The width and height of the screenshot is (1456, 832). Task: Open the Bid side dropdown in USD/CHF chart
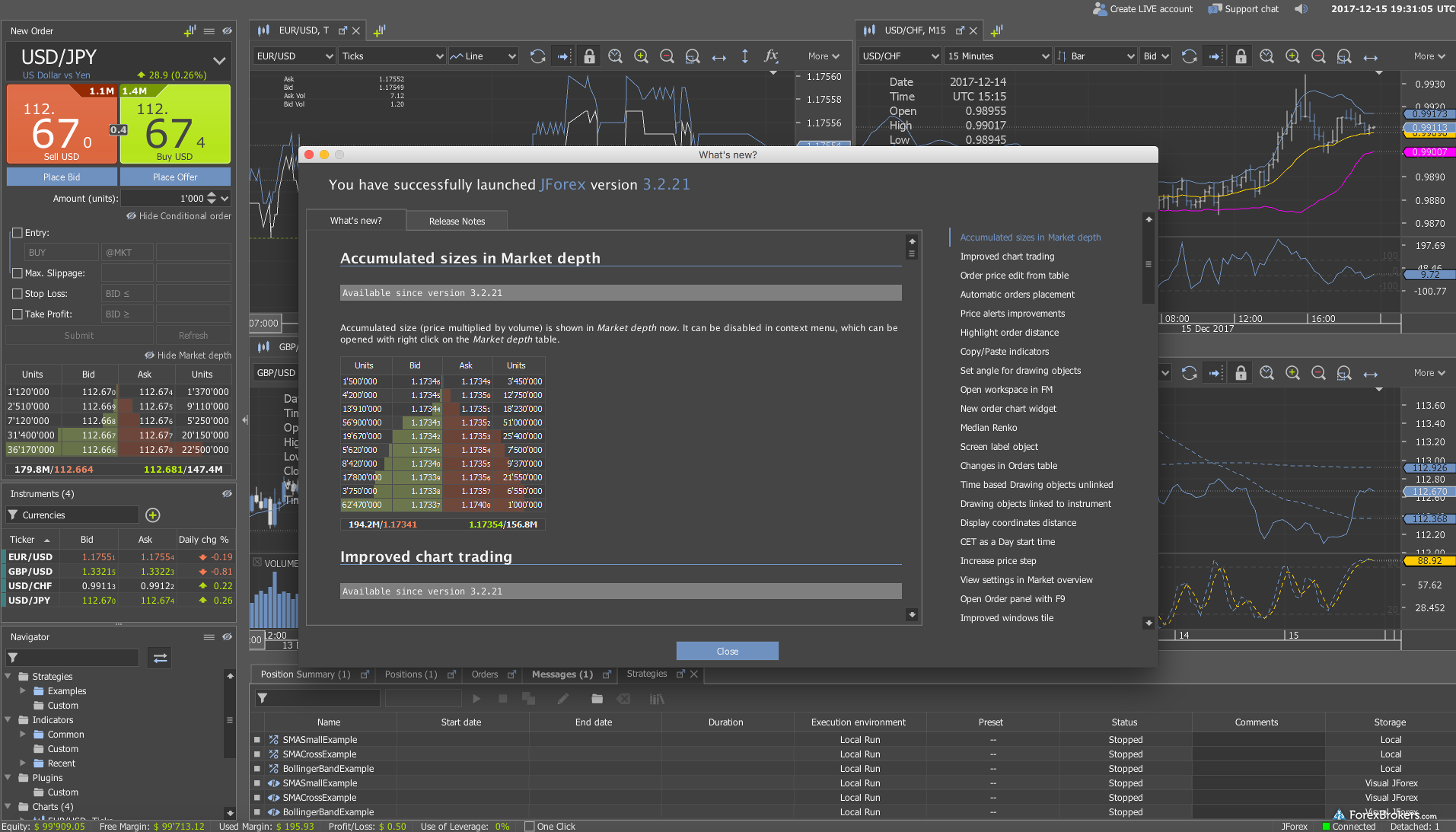(x=1155, y=56)
